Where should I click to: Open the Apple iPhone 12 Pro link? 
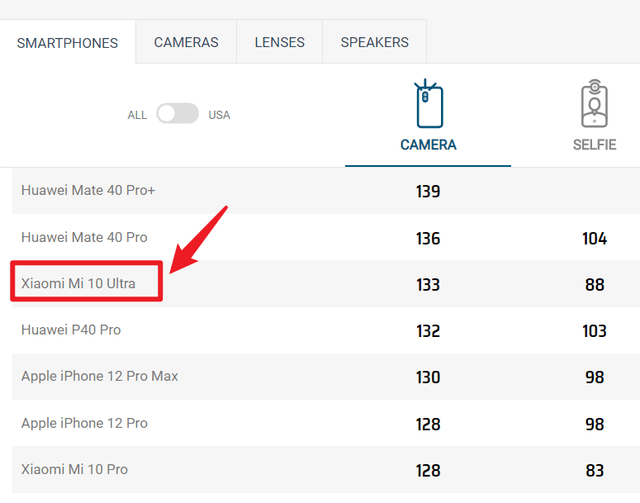pyautogui.click(x=84, y=423)
